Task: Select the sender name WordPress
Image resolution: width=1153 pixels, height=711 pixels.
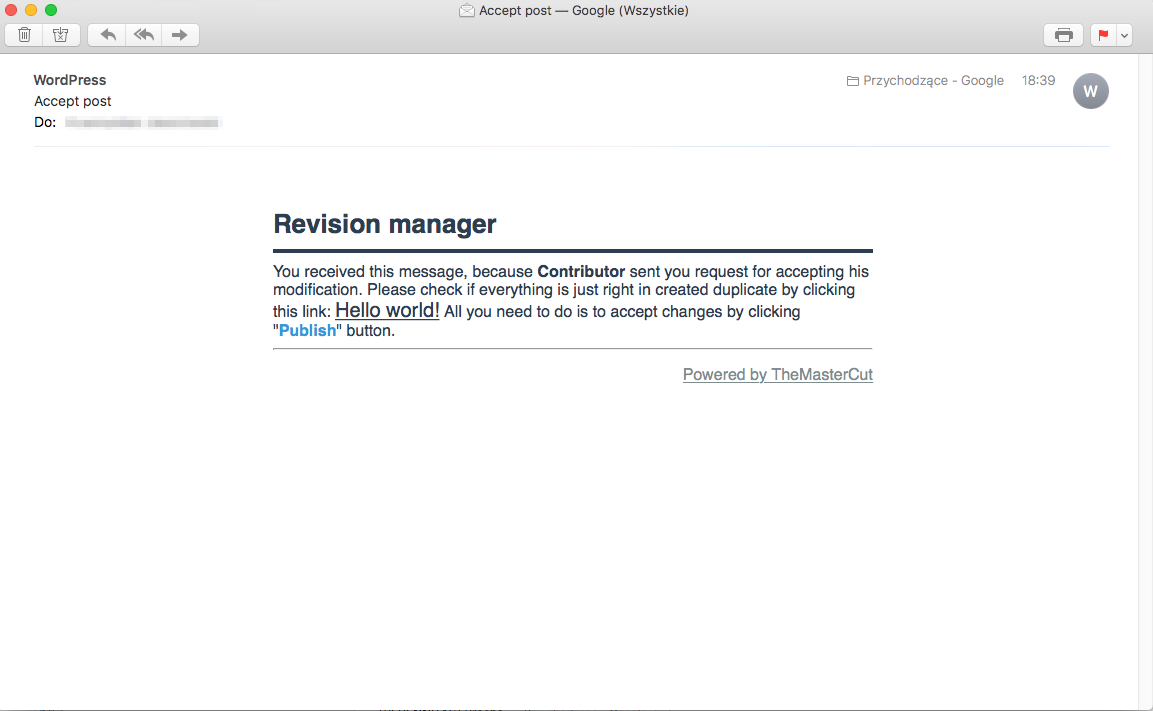Action: [x=70, y=80]
